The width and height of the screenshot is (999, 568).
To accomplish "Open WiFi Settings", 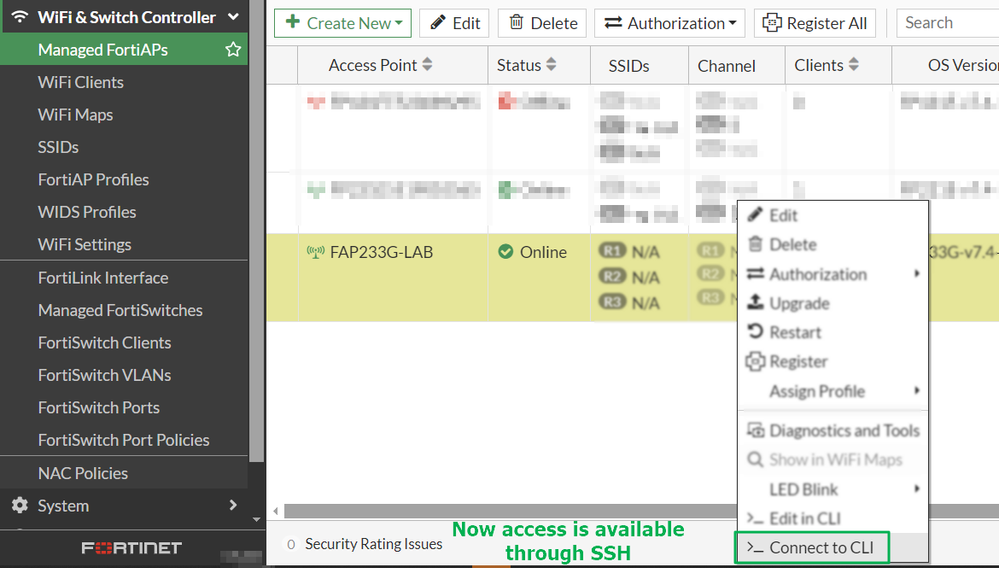I will [84, 245].
